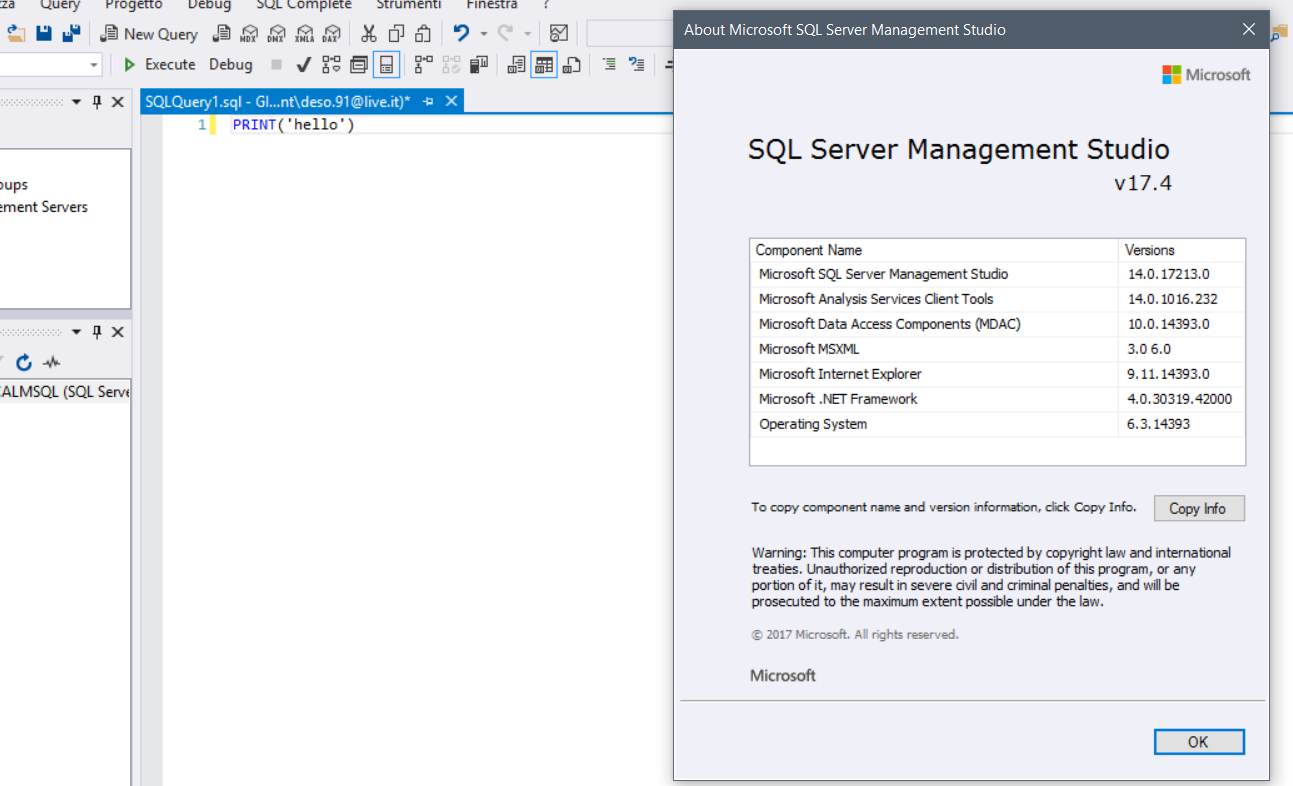The height and width of the screenshot is (786, 1293).
Task: Open the Query Options icon
Action: coord(358,65)
